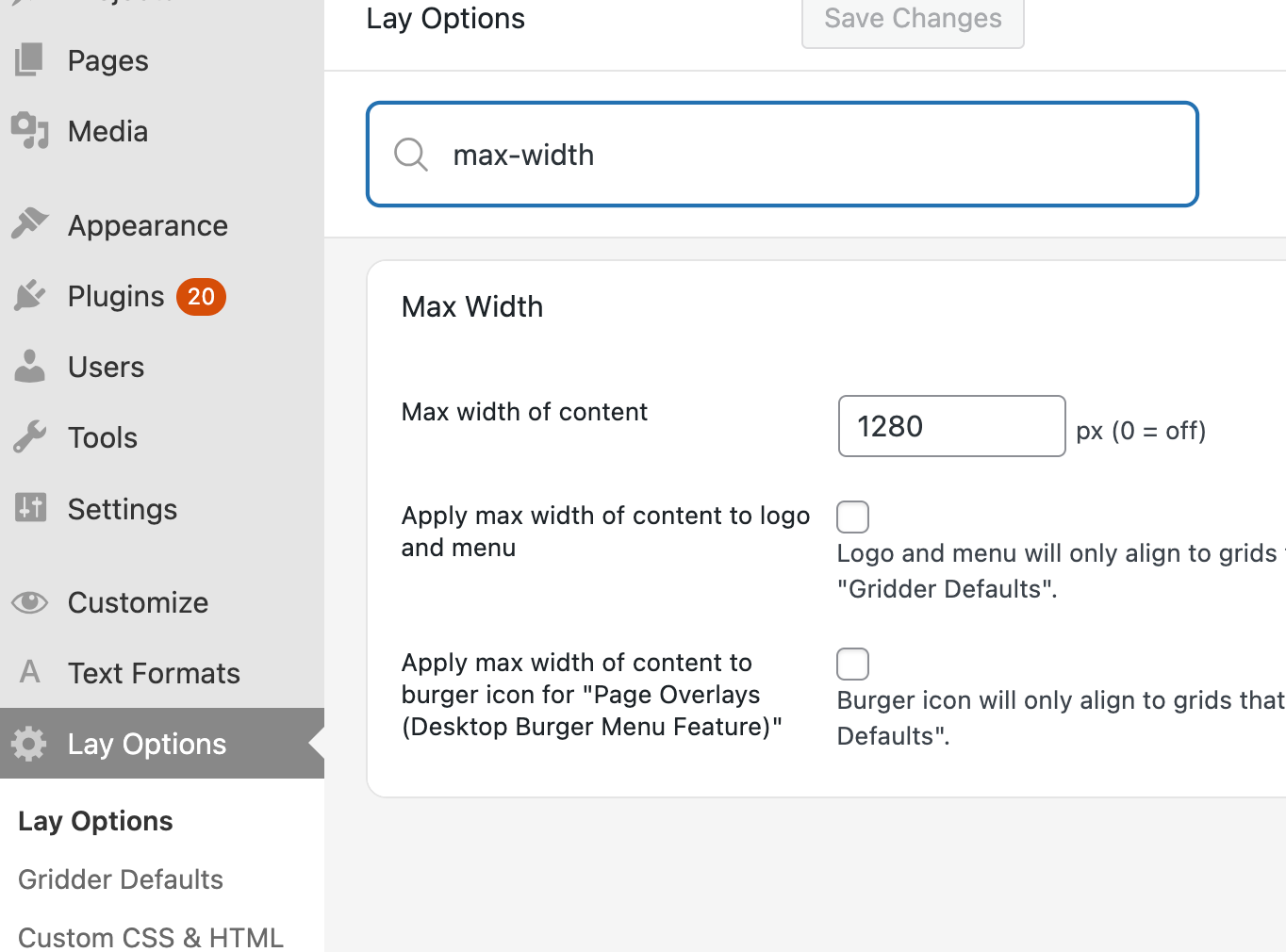Enable max width for burger icon checkbox
The image size is (1286, 952).
click(852, 665)
